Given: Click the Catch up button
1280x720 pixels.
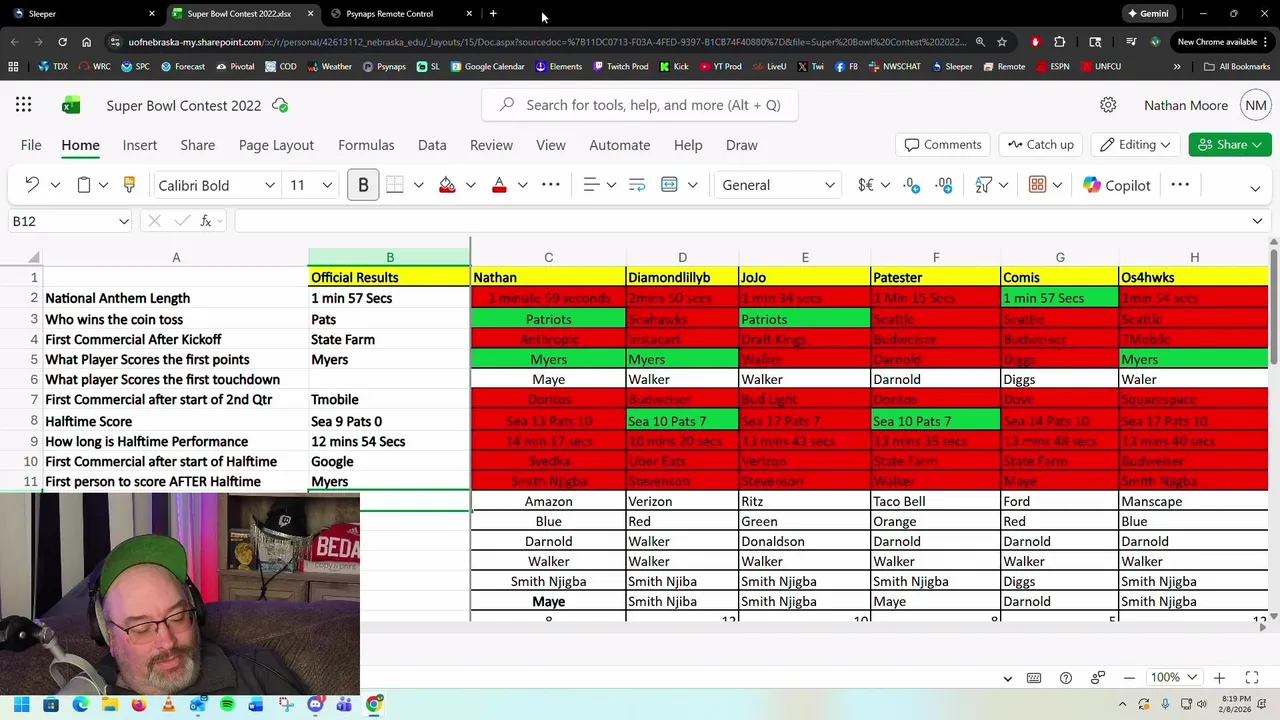Looking at the screenshot, I should [x=1041, y=145].
